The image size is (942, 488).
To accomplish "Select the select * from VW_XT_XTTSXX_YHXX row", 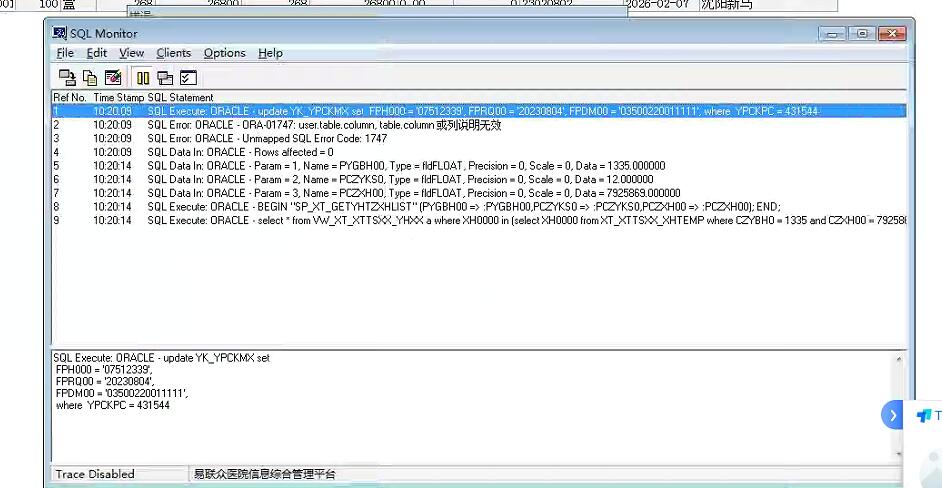I will 479,221.
